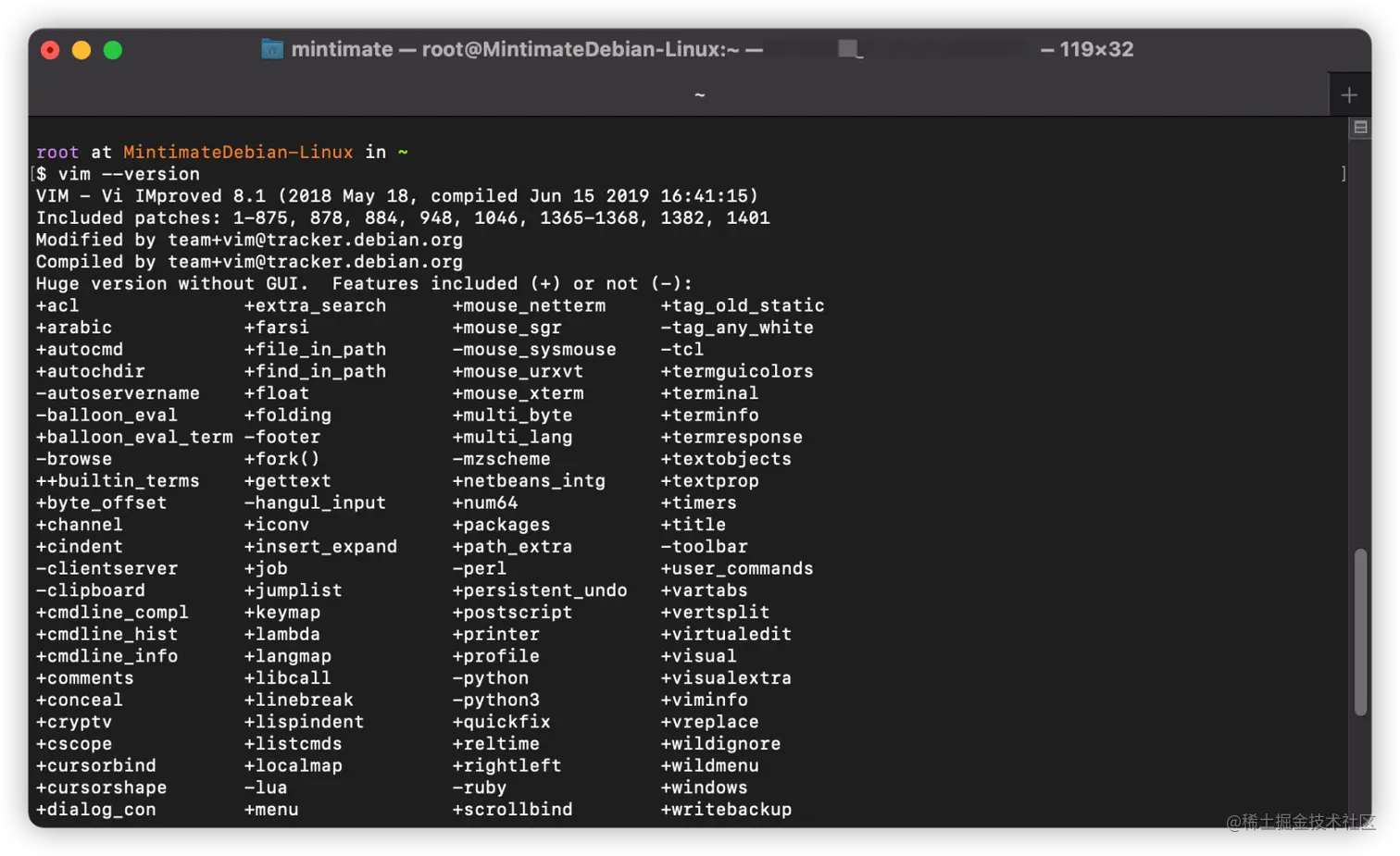Click the split pane icon above scrollbar

[1360, 128]
